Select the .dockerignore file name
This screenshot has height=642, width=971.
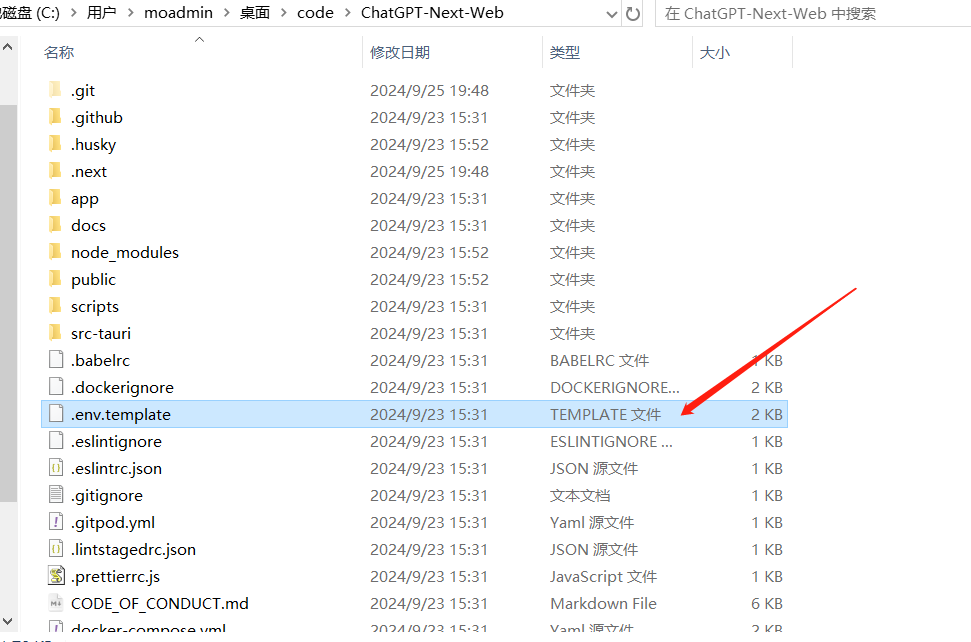click(122, 388)
